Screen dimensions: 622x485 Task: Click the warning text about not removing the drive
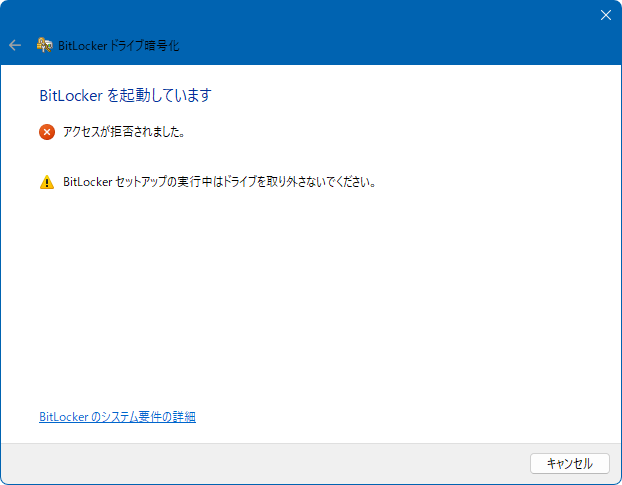tap(220, 182)
